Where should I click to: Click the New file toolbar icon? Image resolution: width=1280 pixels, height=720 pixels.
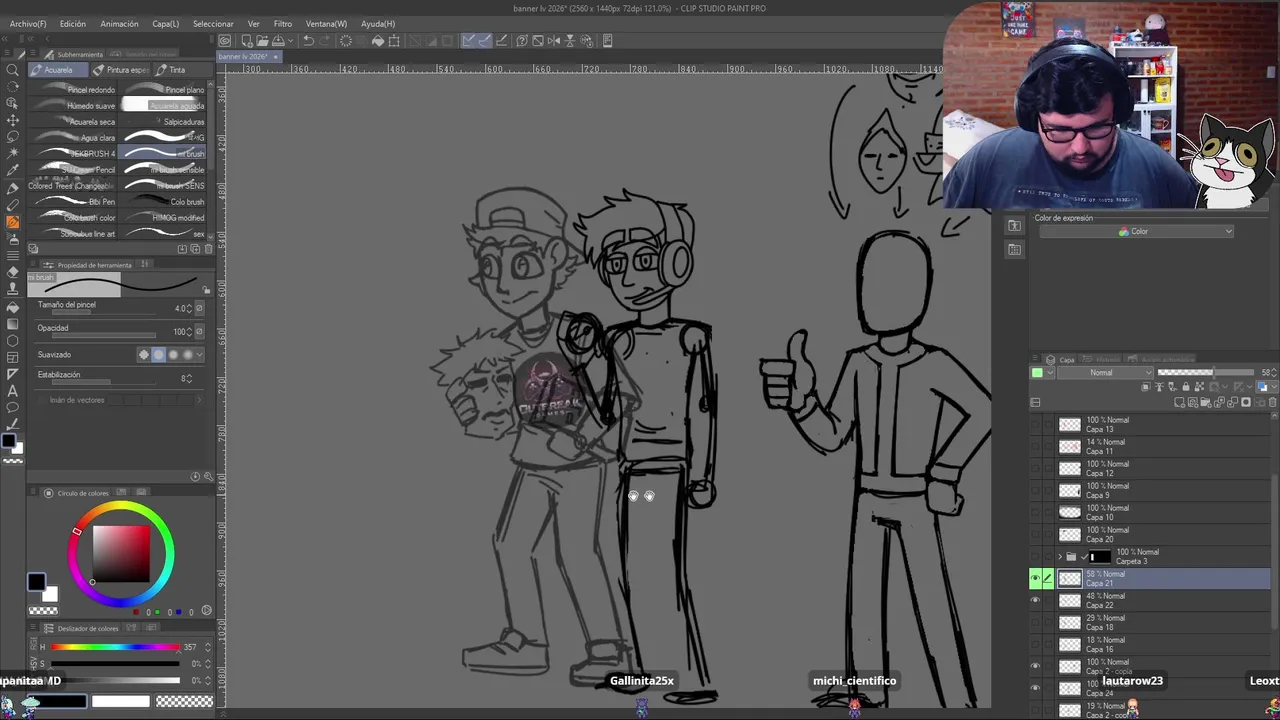[247, 41]
